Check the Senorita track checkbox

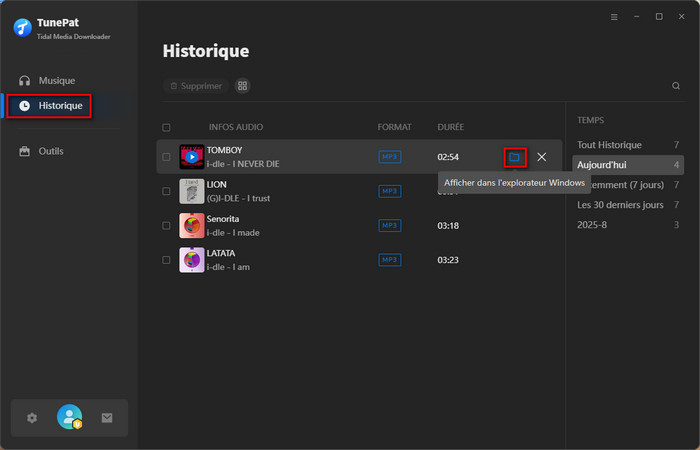166,226
